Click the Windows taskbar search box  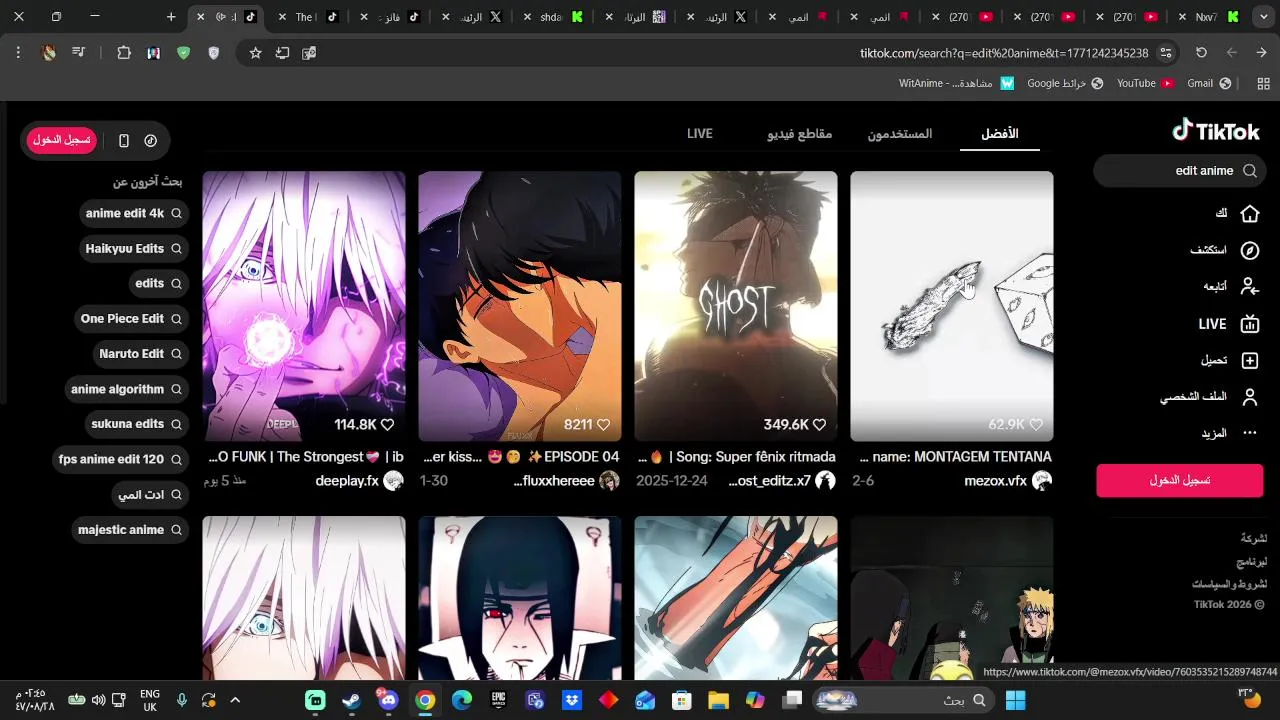click(x=905, y=700)
